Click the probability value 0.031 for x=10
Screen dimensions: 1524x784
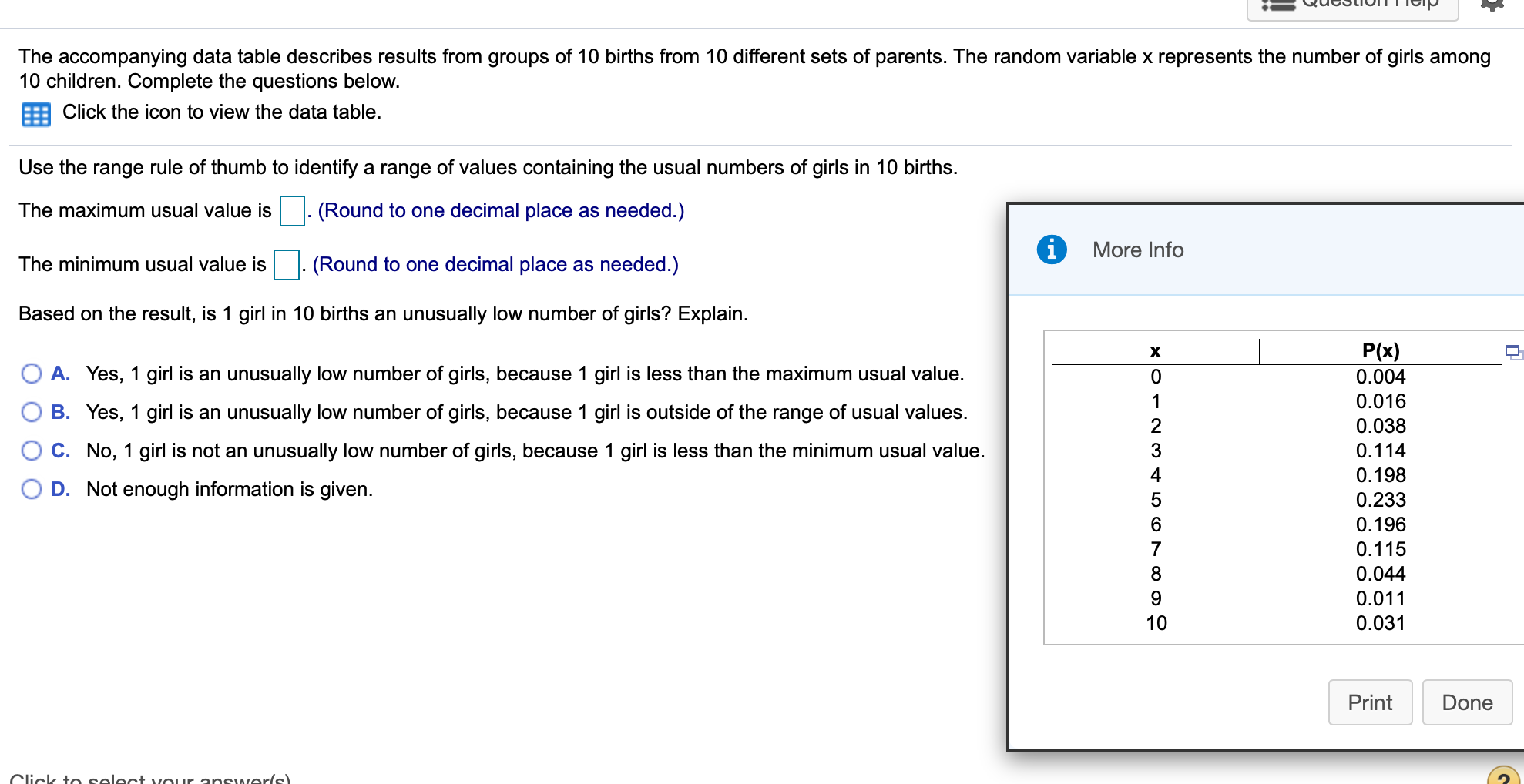pyautogui.click(x=1381, y=623)
